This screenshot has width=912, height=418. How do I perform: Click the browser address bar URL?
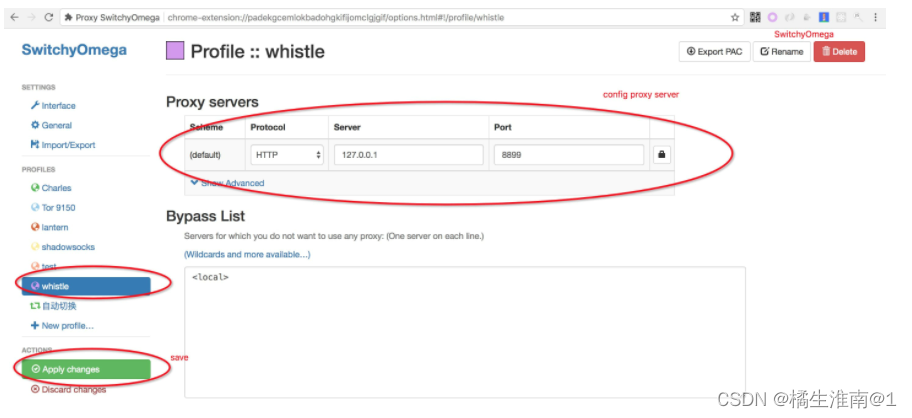click(336, 17)
